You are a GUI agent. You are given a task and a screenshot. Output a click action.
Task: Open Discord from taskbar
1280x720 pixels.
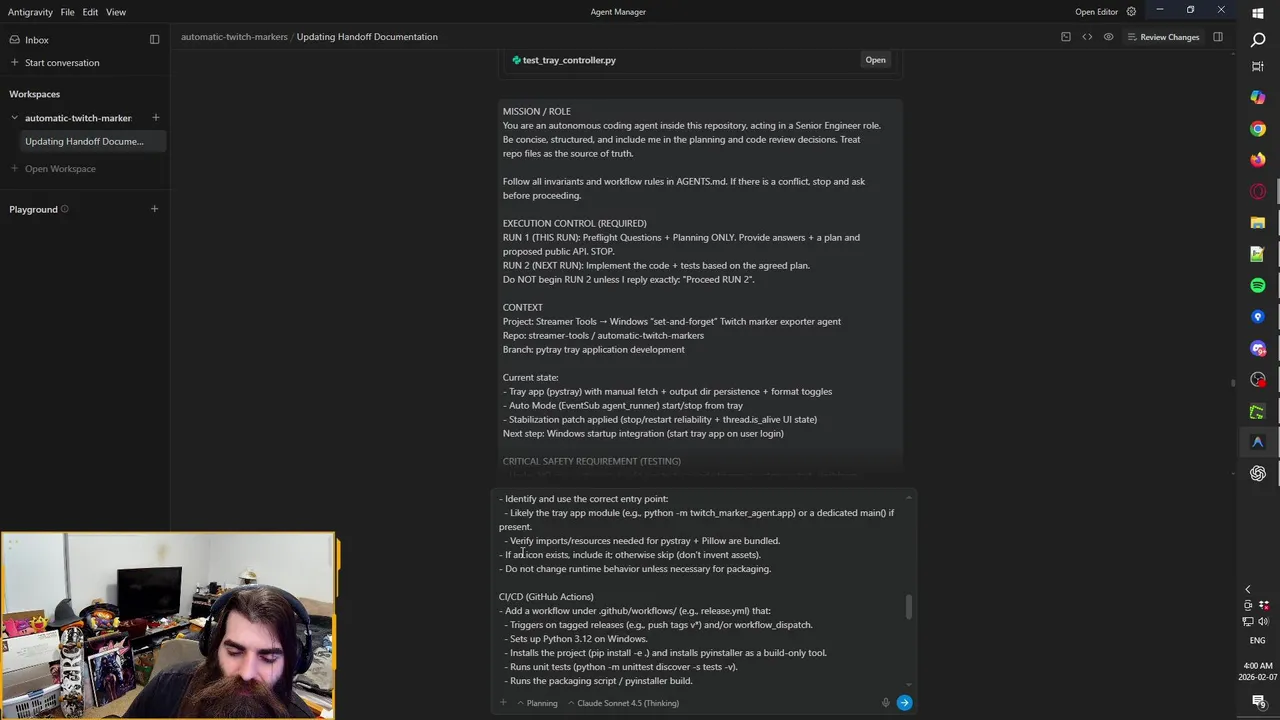[x=1258, y=348]
